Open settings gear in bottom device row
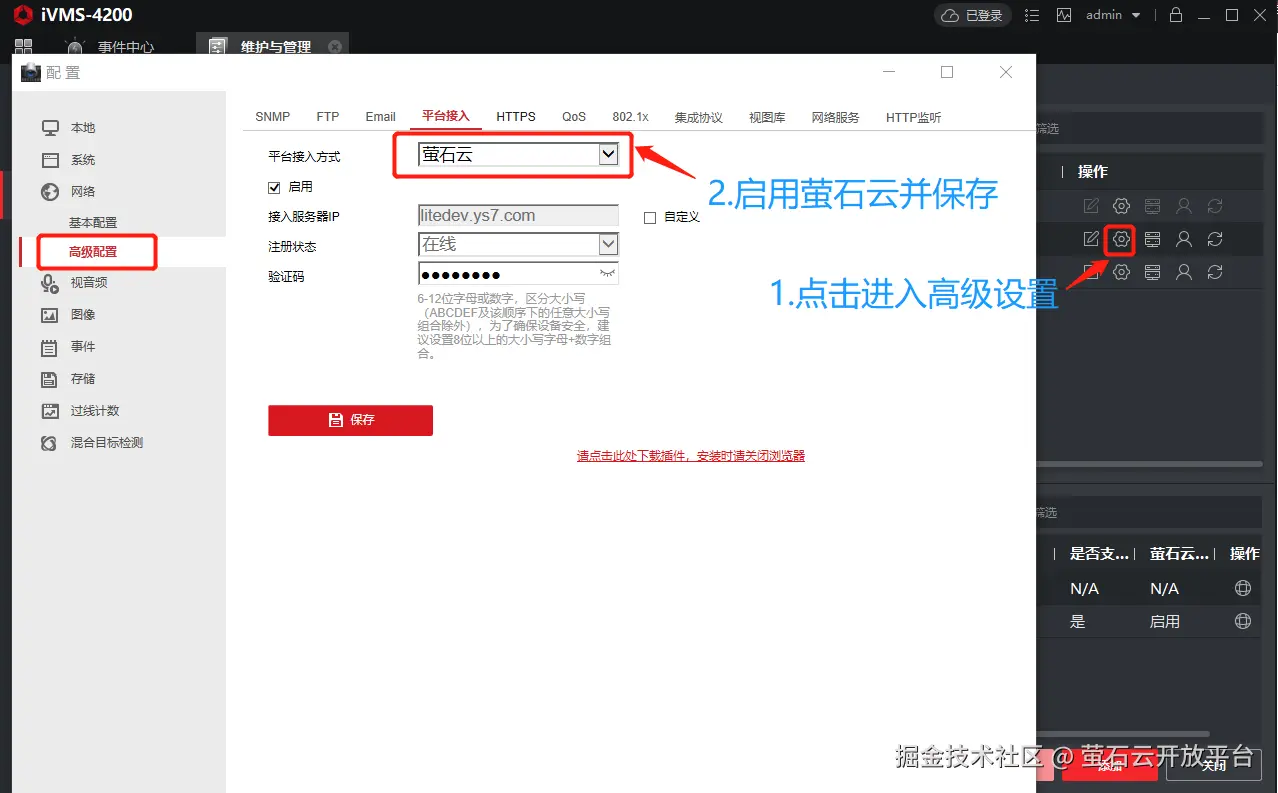1278x793 pixels. tap(1121, 272)
